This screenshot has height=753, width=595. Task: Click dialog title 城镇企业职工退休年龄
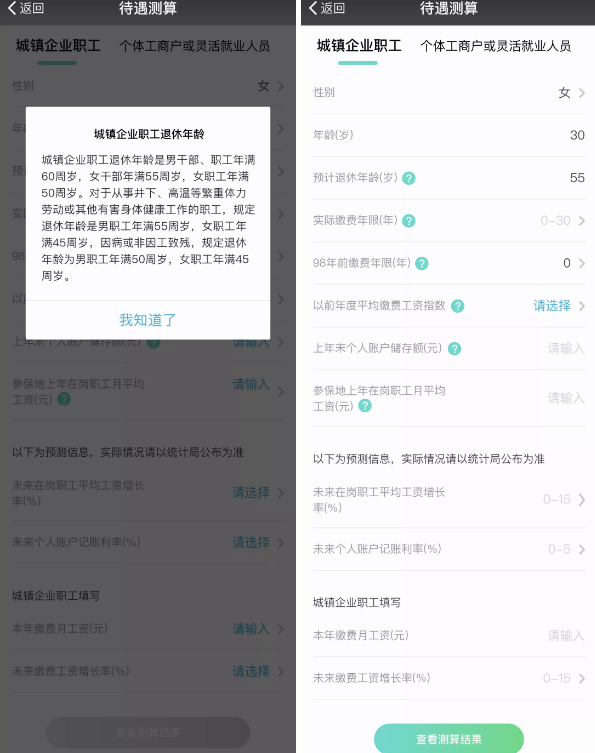point(149,134)
